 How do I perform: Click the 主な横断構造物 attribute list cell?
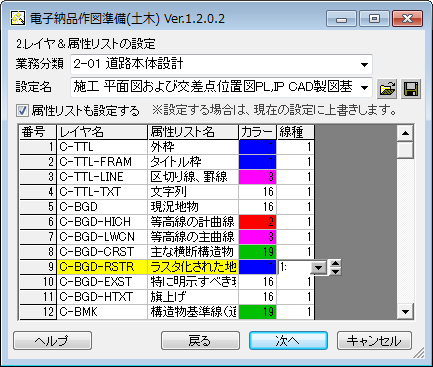[193, 252]
